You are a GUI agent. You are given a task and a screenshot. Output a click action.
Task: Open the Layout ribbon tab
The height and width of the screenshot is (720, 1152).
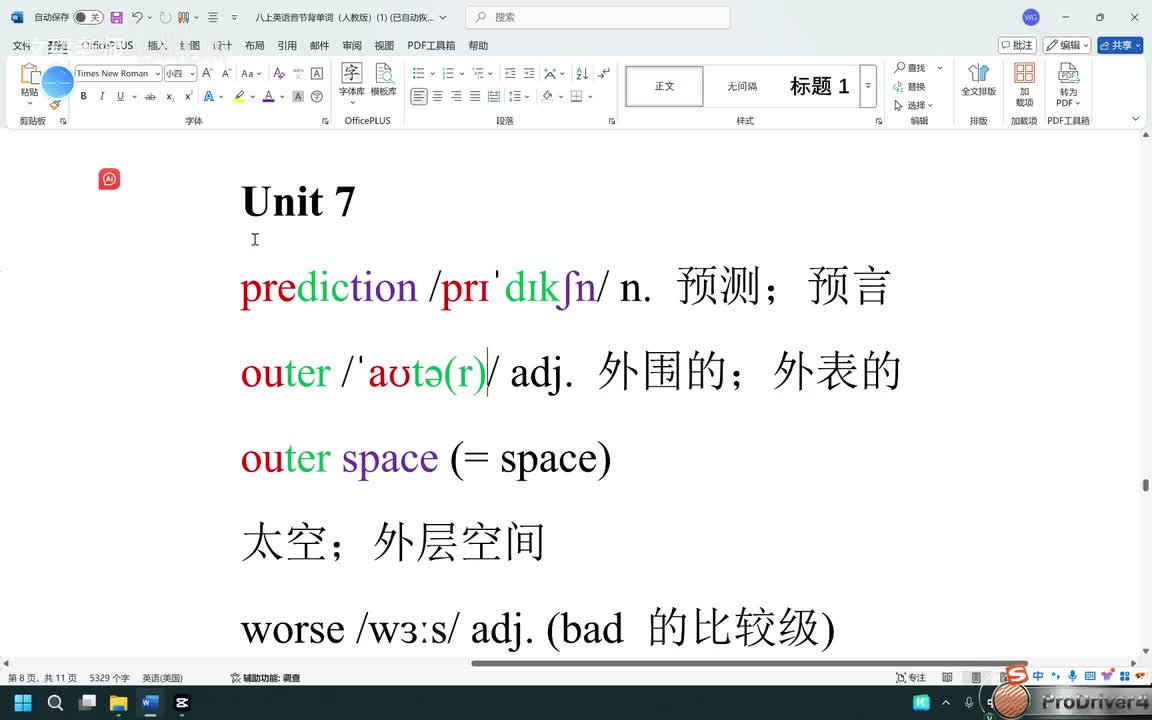click(x=254, y=46)
